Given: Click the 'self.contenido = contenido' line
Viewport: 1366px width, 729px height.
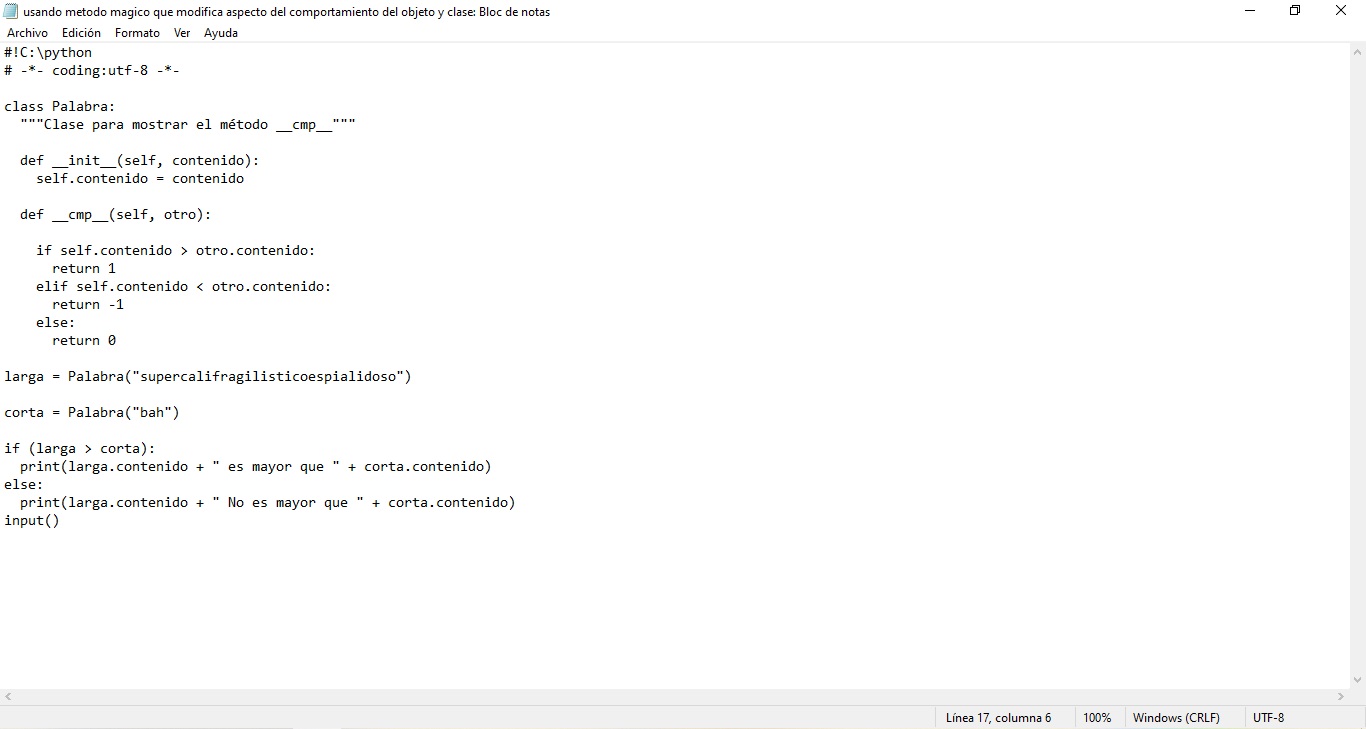Looking at the screenshot, I should pos(140,178).
